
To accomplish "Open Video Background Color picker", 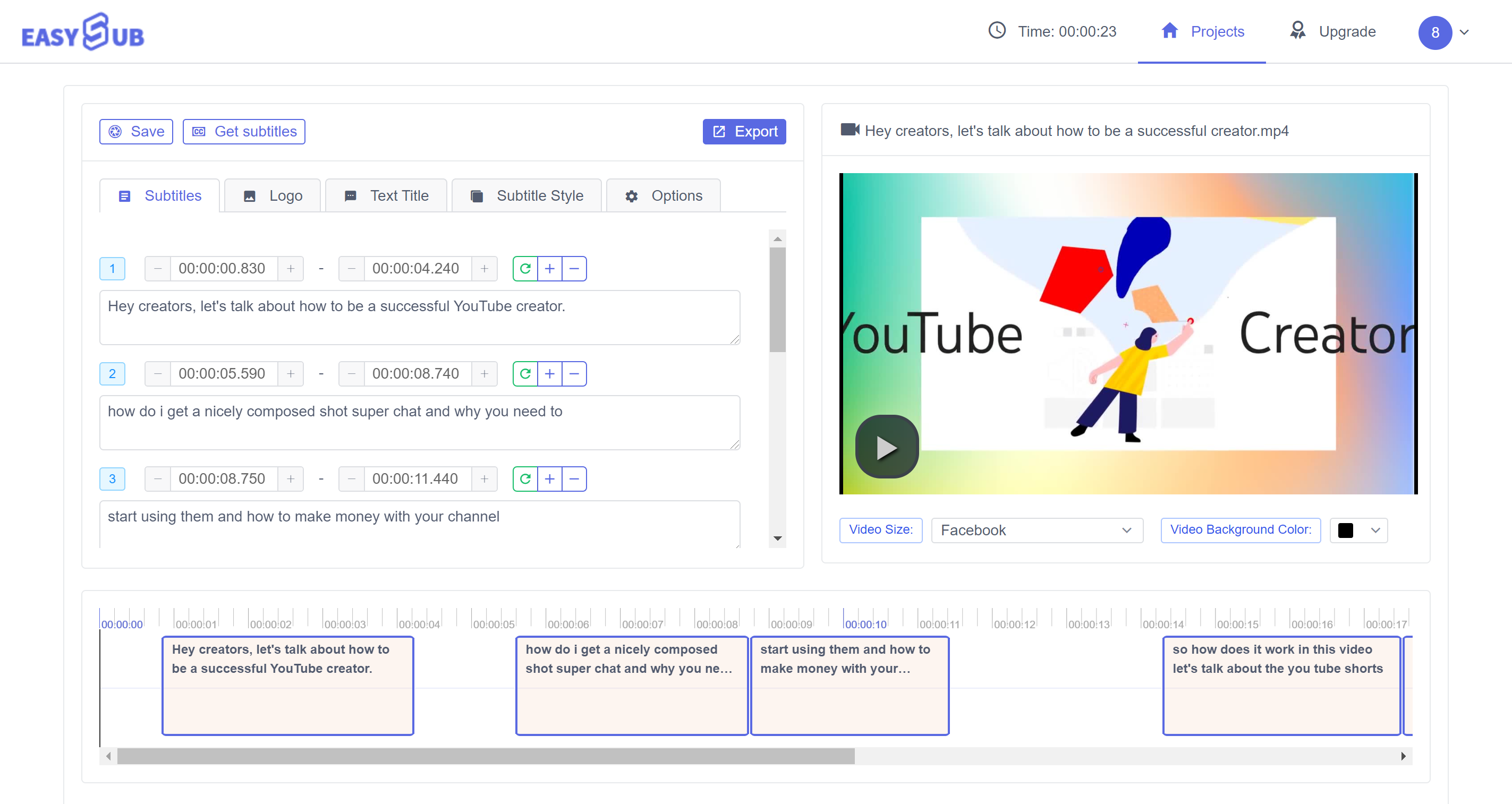I will pyautogui.click(x=1358, y=531).
